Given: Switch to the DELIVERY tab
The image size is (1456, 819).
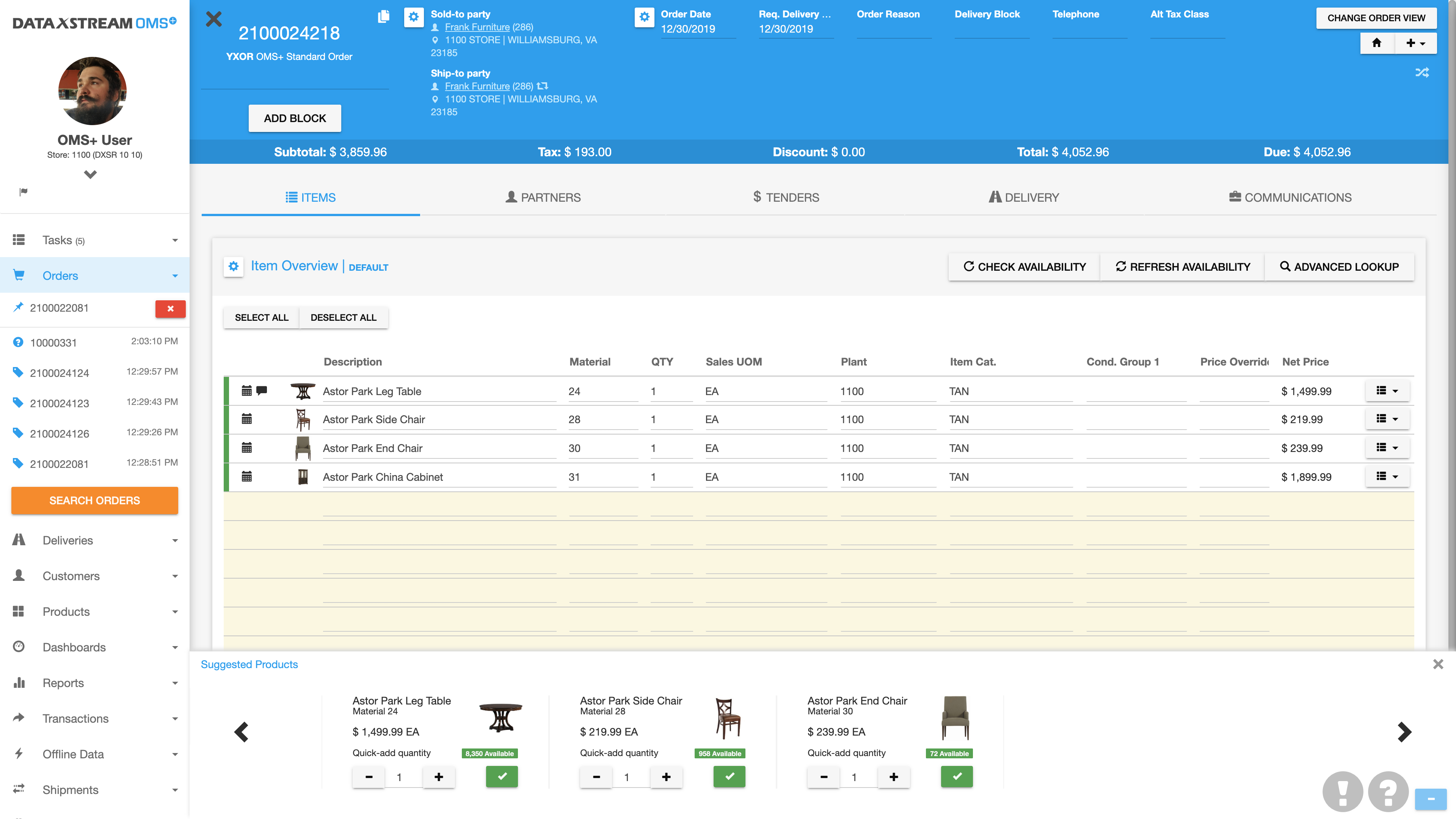Looking at the screenshot, I should tap(1024, 197).
